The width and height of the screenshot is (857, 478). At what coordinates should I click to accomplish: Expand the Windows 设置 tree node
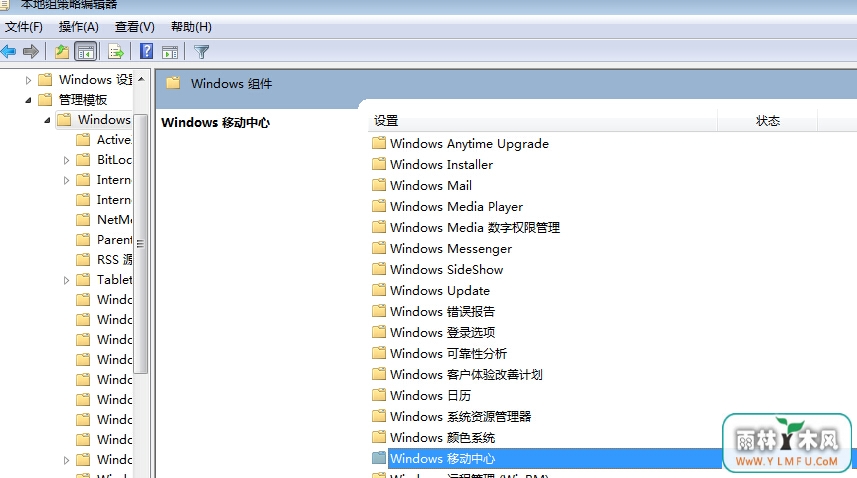click(28, 80)
